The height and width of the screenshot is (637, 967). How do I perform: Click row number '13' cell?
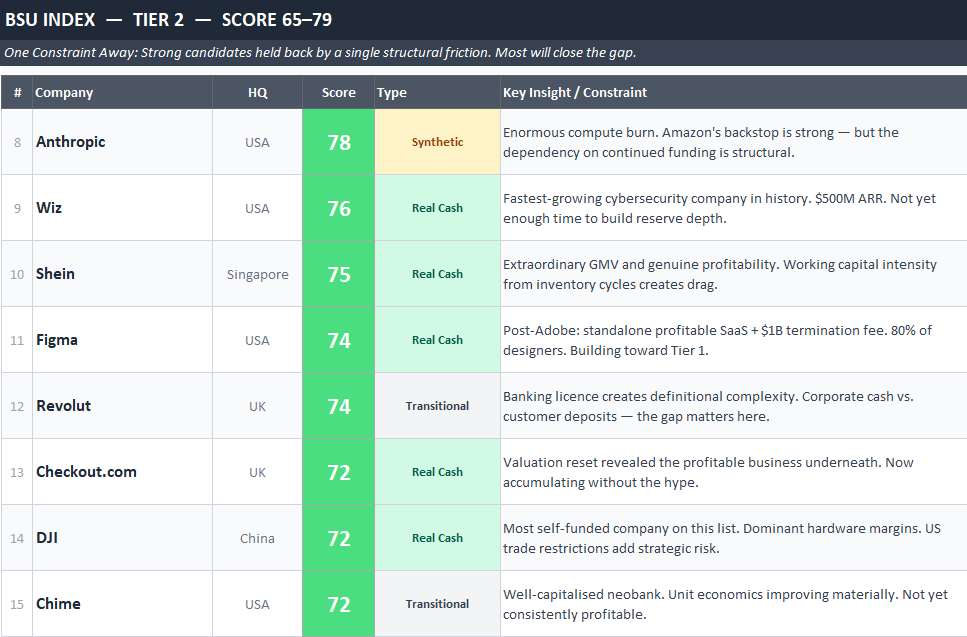tap(17, 472)
